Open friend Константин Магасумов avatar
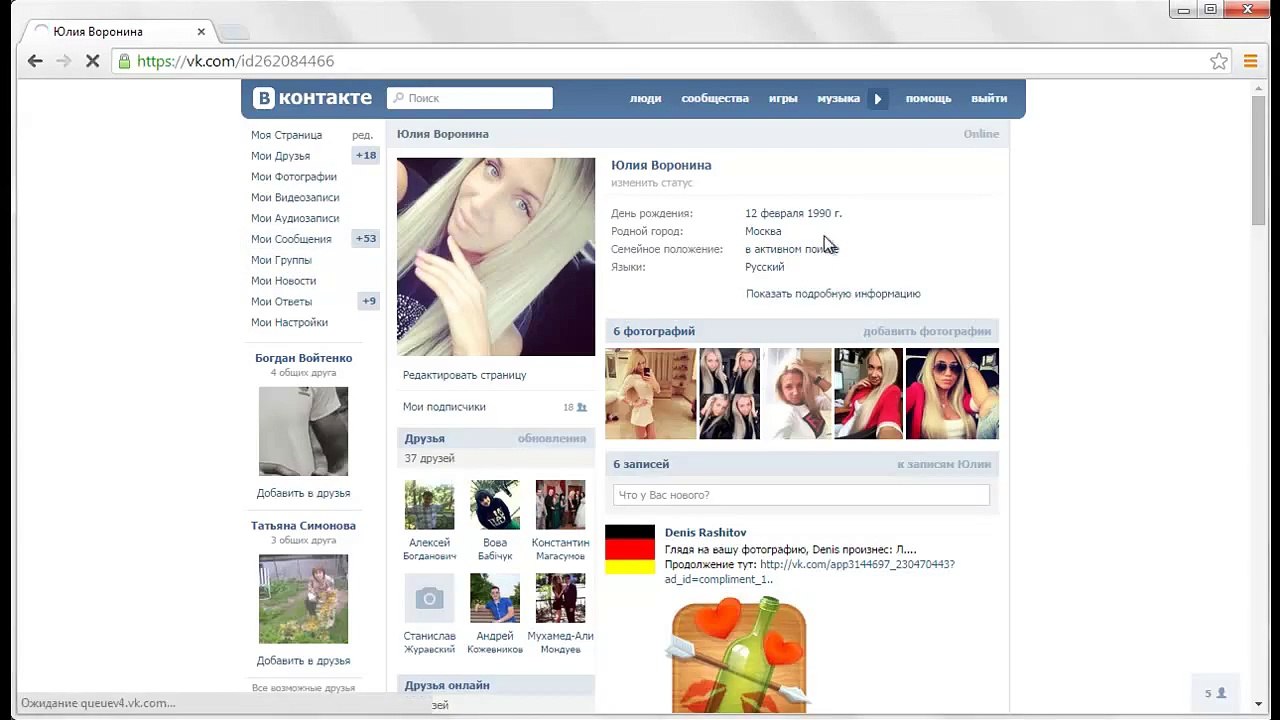The height and width of the screenshot is (720, 1280). (x=560, y=505)
